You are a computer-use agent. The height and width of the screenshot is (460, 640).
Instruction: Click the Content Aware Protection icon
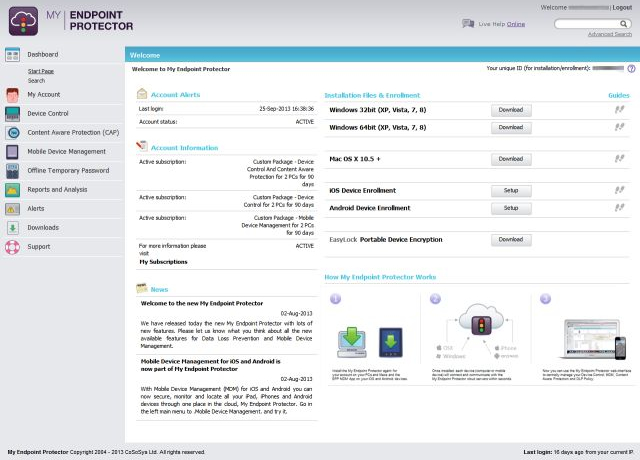tap(13, 133)
